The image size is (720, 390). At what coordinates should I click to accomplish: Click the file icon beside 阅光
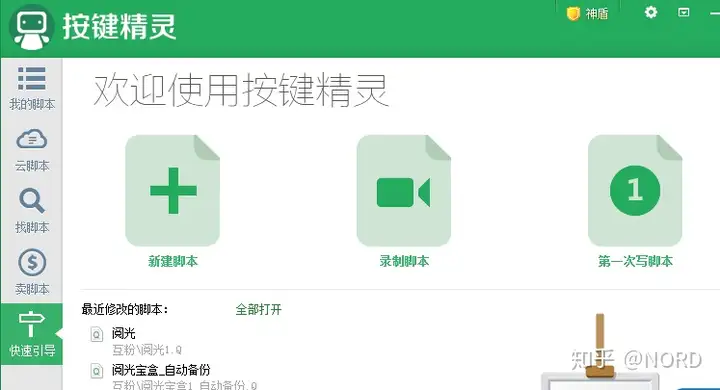click(x=96, y=334)
